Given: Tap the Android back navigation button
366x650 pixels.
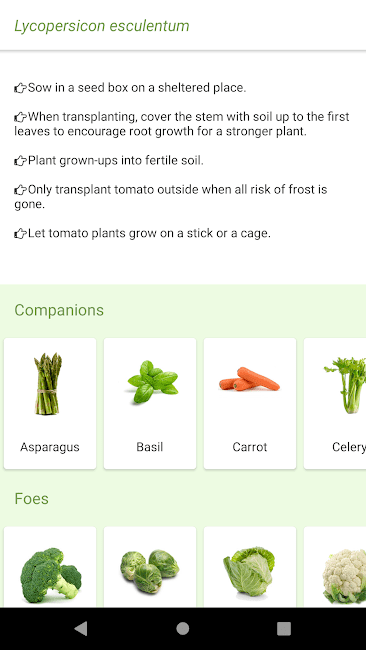Looking at the screenshot, I should coord(81,629).
